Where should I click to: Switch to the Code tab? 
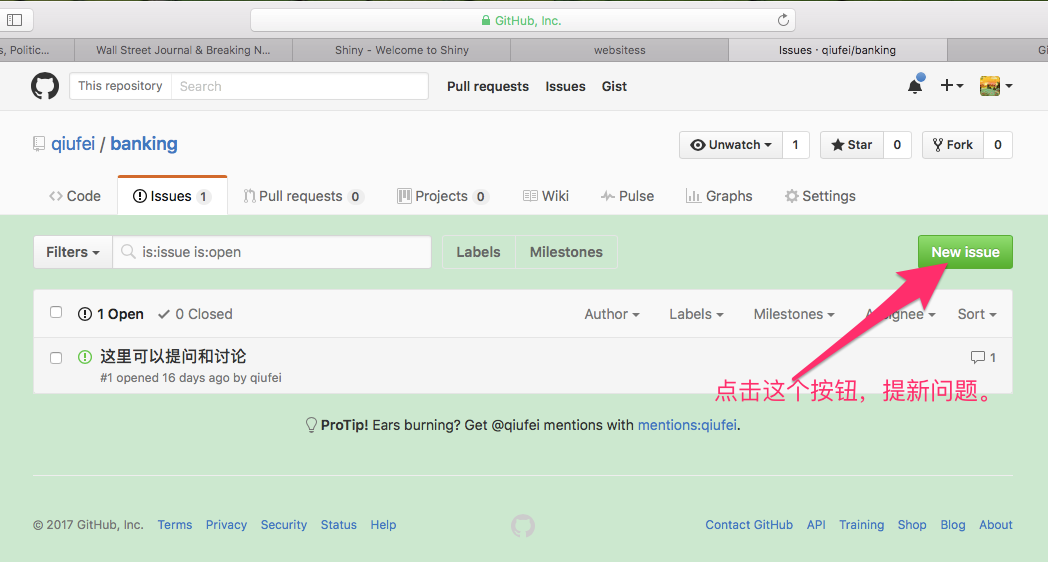click(x=75, y=196)
